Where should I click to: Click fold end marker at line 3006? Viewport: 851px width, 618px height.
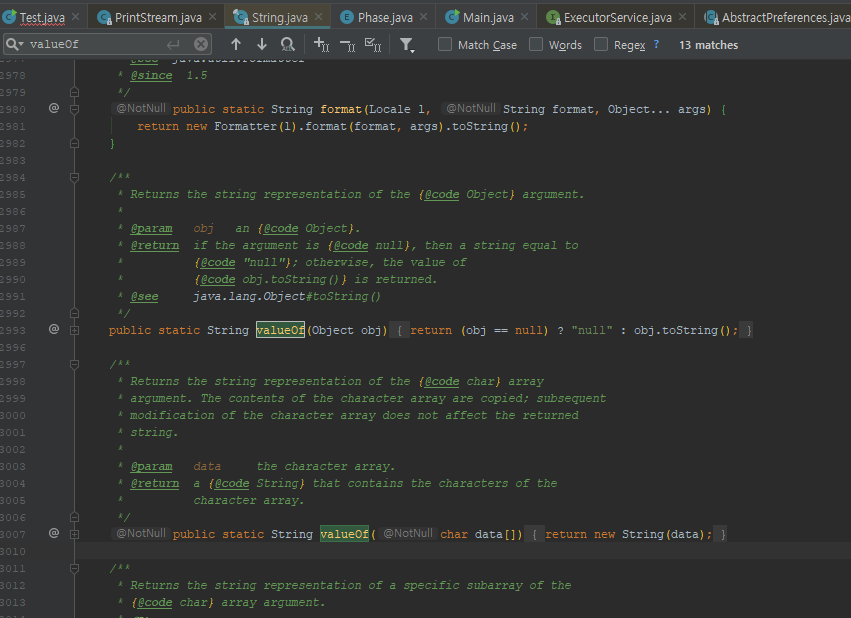75,517
